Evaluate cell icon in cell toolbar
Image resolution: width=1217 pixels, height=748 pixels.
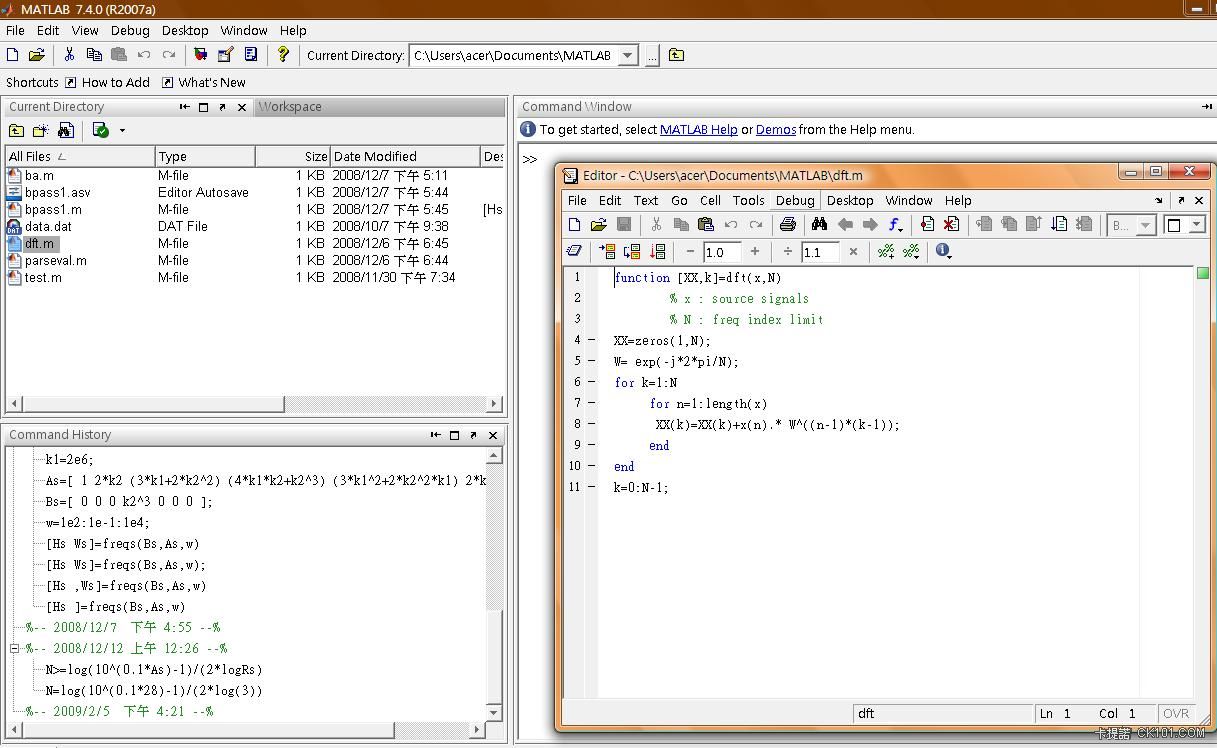point(607,251)
